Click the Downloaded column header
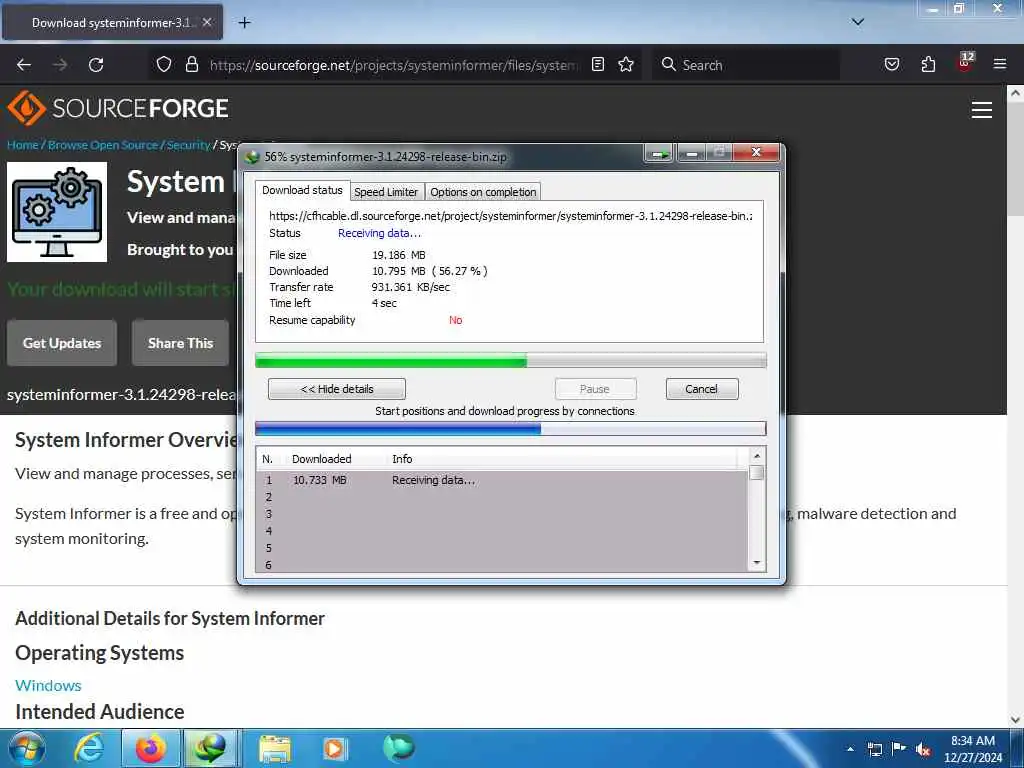Viewport: 1024px width, 768px height. click(x=321, y=459)
